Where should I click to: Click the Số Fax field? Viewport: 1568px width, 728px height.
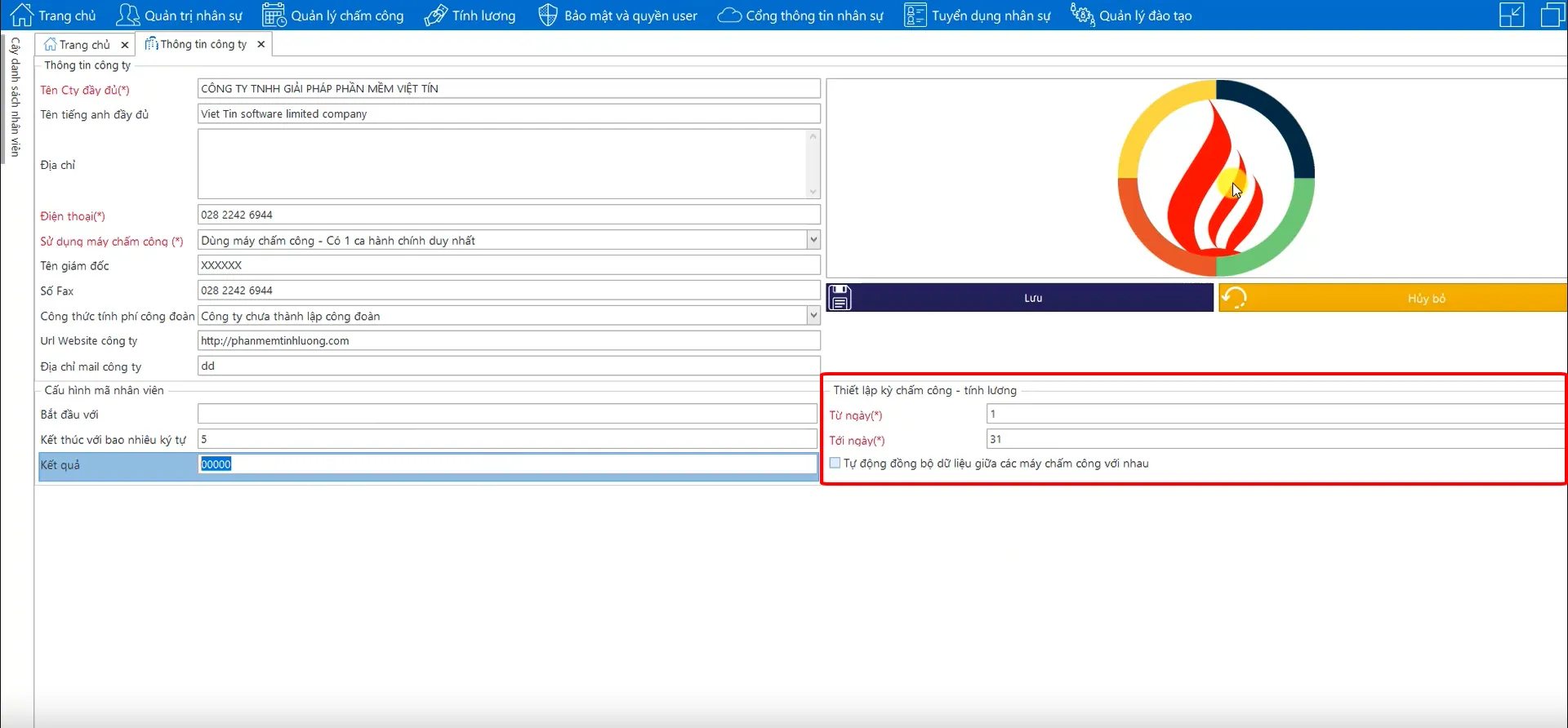pyautogui.click(x=509, y=291)
